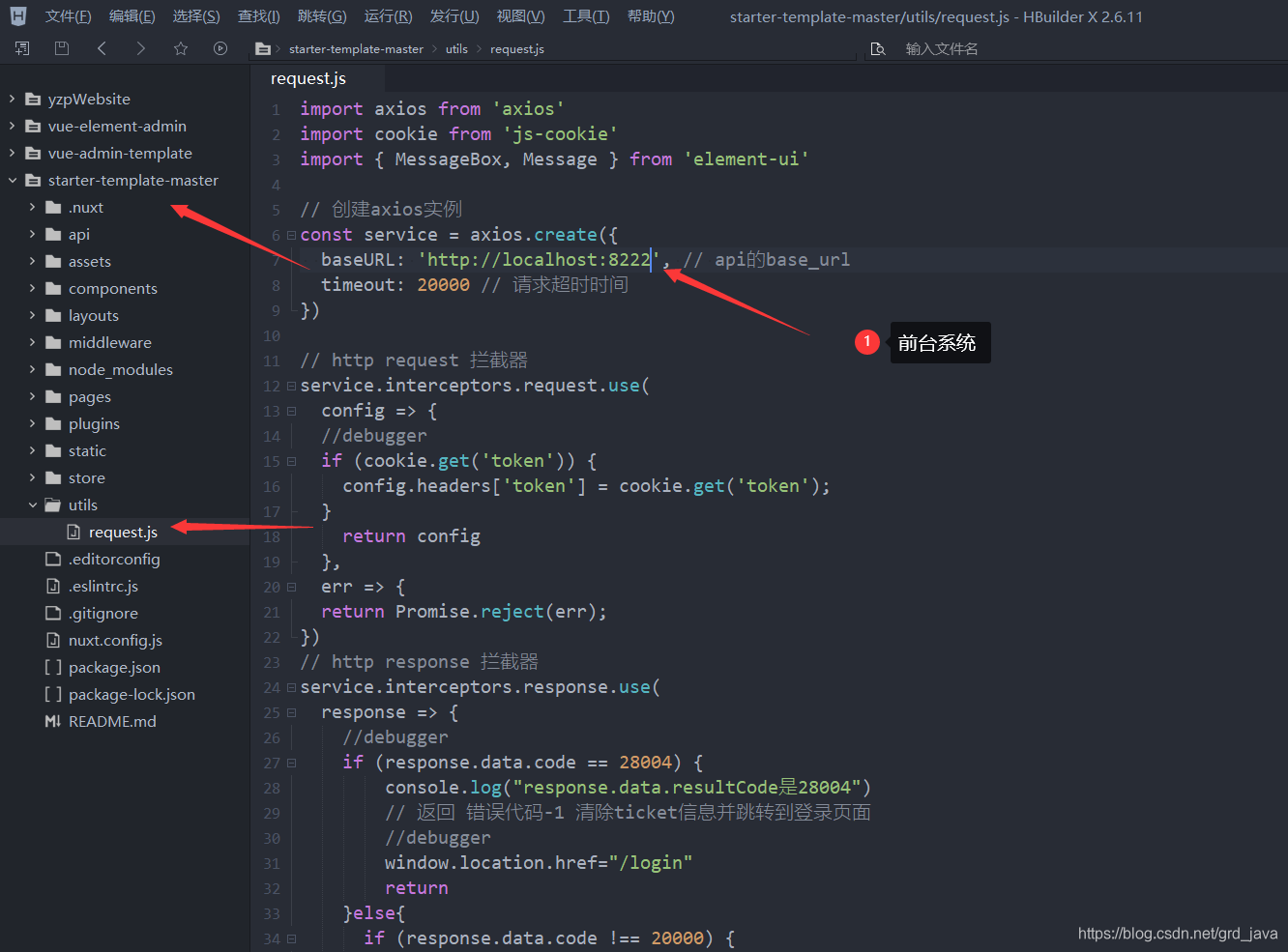Click the new file toolbar icon
1288x952 pixels.
[x=22, y=48]
